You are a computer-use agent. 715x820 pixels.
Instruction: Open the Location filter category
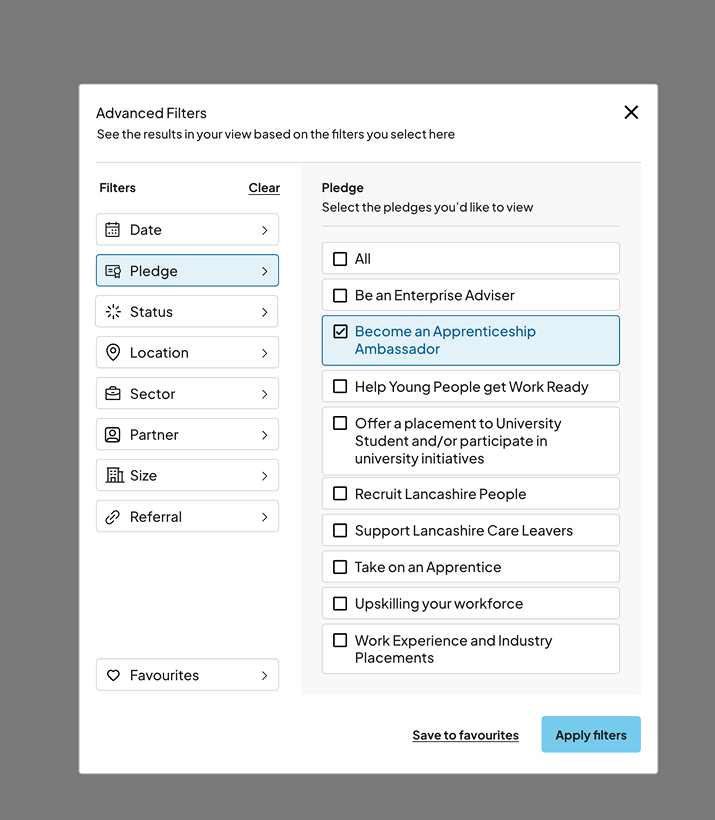click(x=187, y=353)
